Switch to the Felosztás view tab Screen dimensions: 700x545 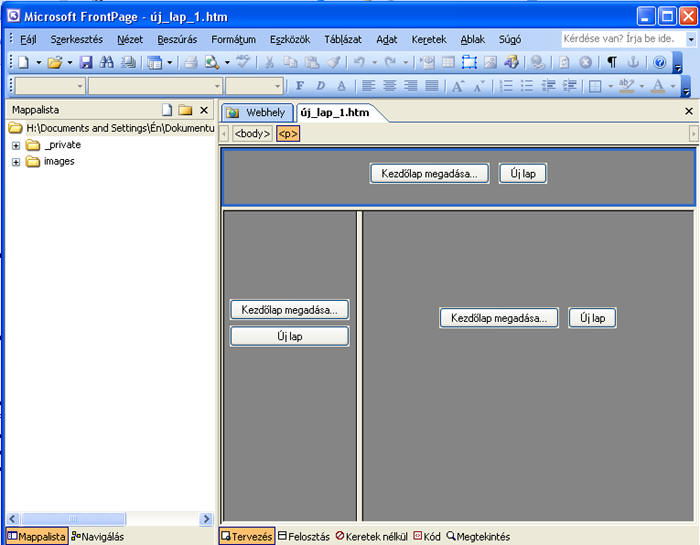[x=304, y=536]
